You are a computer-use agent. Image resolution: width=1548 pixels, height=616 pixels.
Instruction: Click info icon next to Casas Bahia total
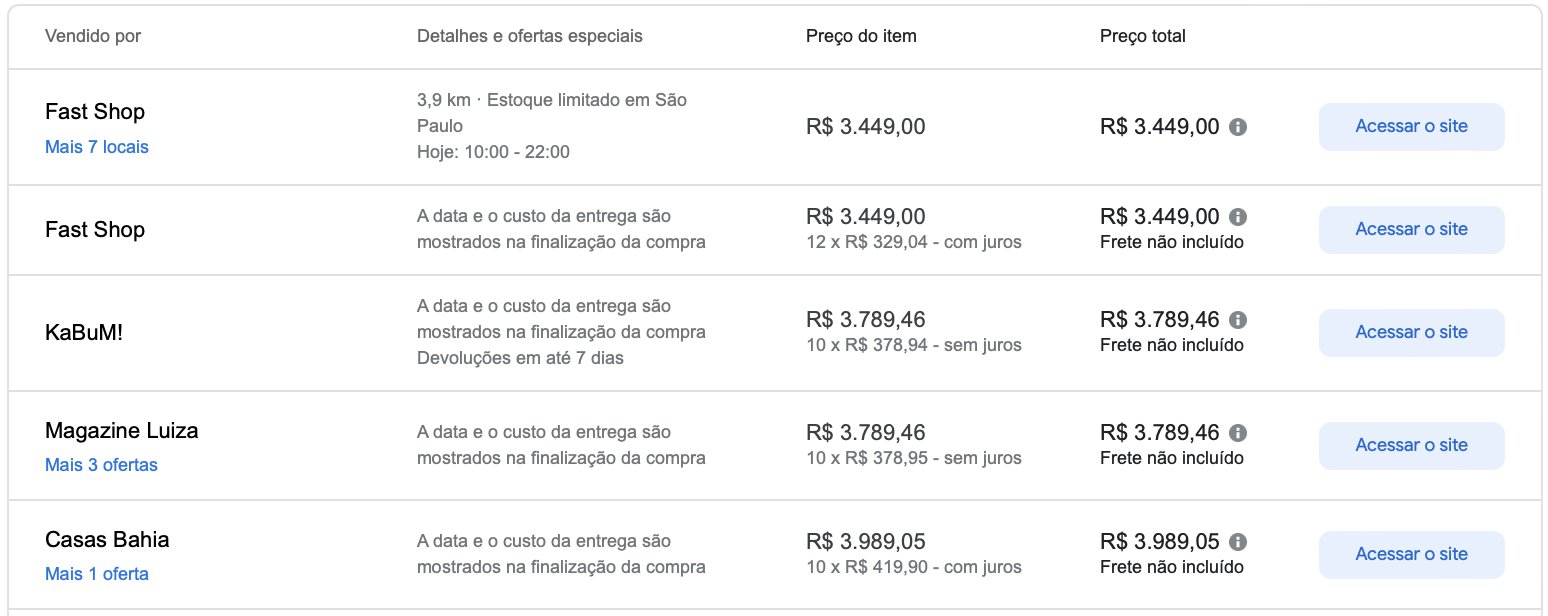[x=1238, y=542]
